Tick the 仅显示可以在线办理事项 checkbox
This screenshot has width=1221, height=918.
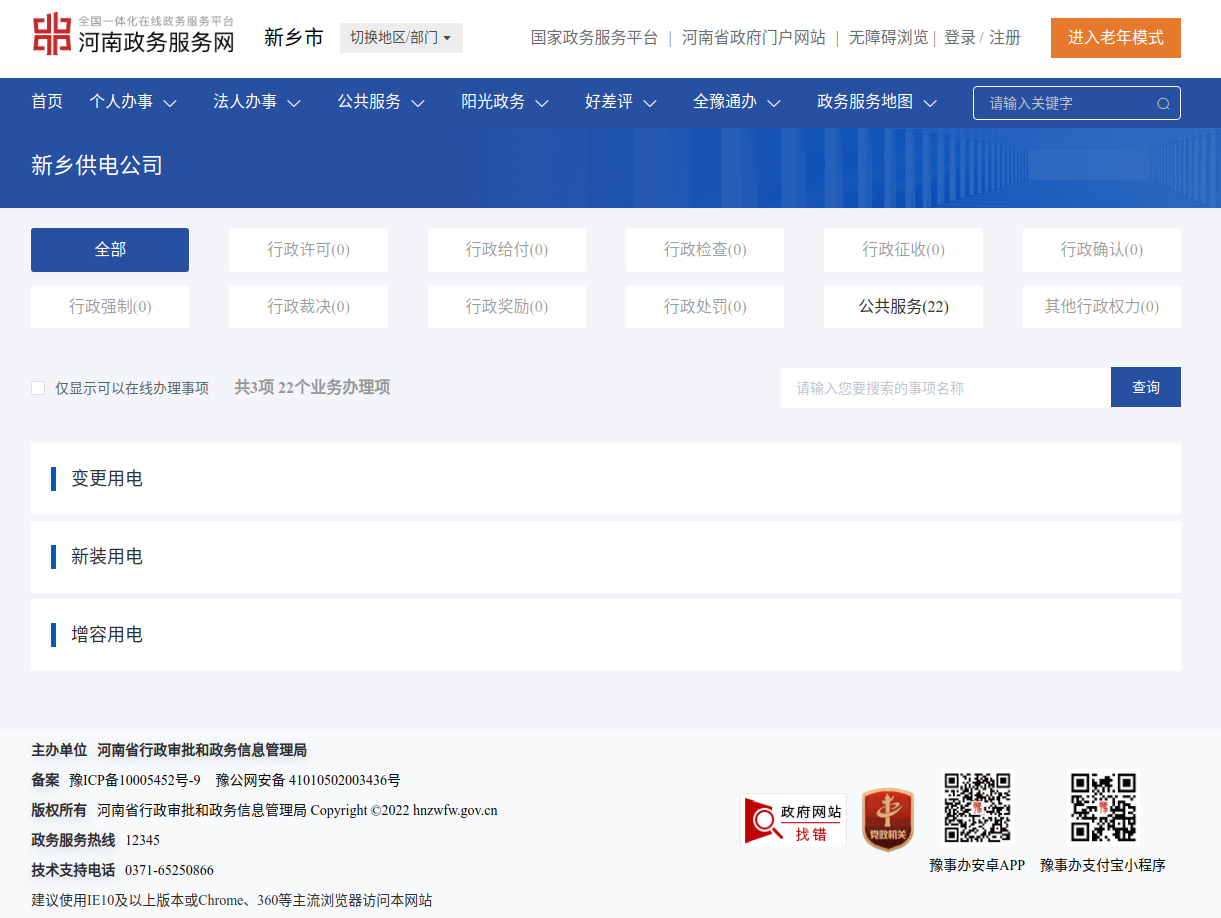(x=38, y=388)
